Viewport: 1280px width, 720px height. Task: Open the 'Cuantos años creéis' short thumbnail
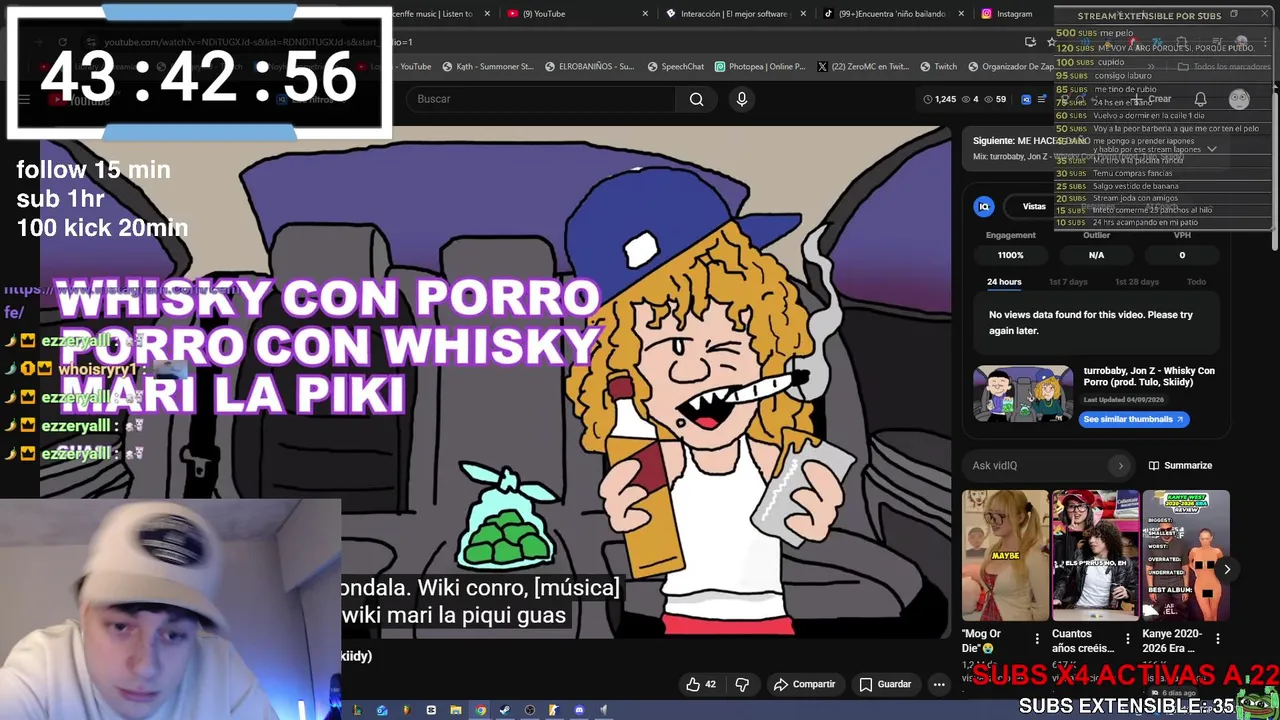pos(1095,555)
